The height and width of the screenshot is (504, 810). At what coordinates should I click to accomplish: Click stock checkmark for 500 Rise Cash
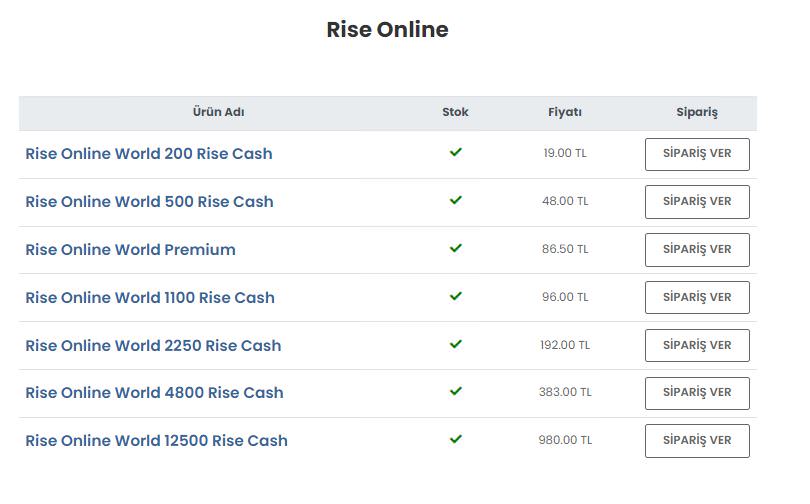pyautogui.click(x=455, y=200)
